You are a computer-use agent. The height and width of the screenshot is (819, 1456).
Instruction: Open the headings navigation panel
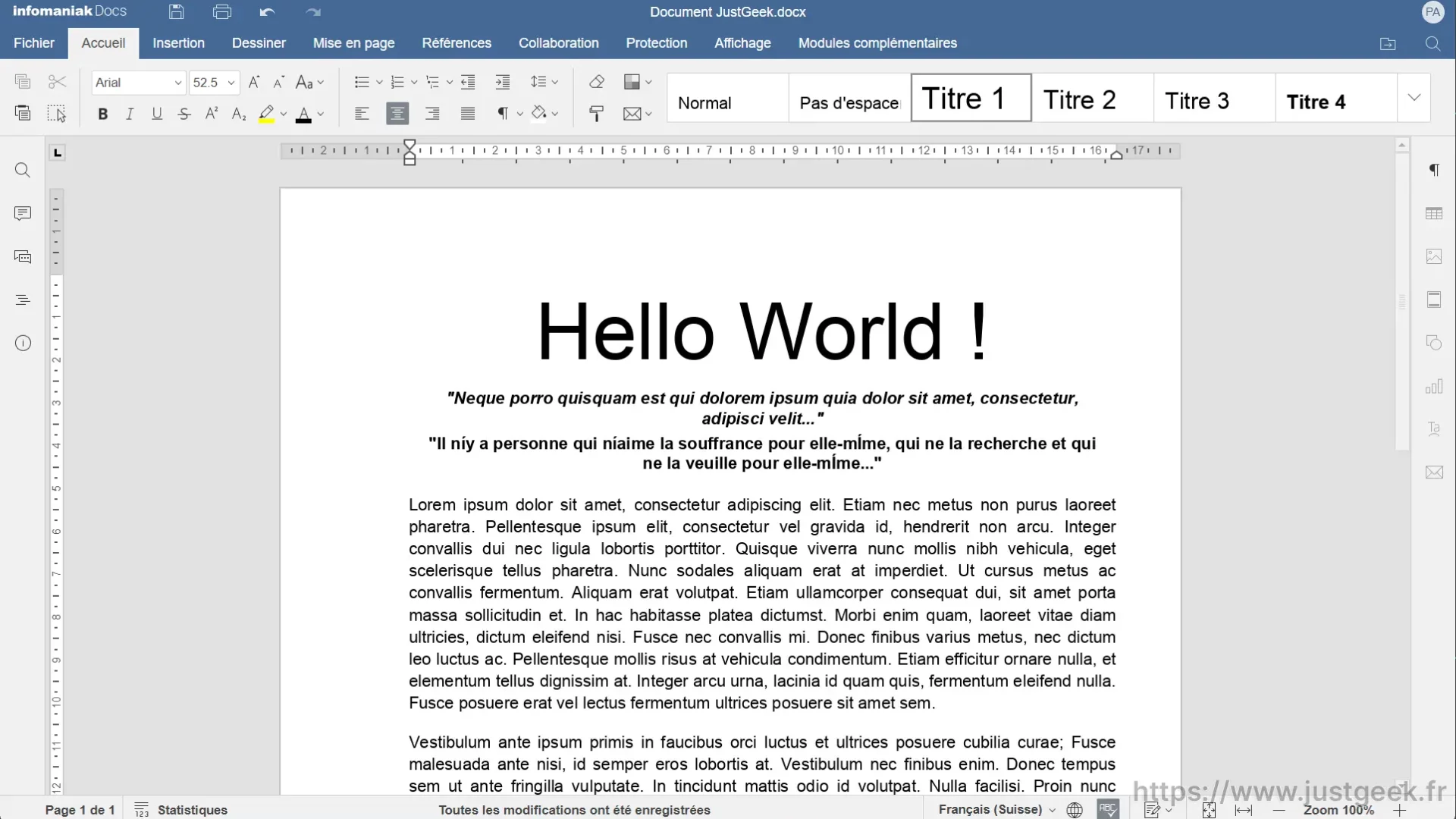pyautogui.click(x=23, y=300)
